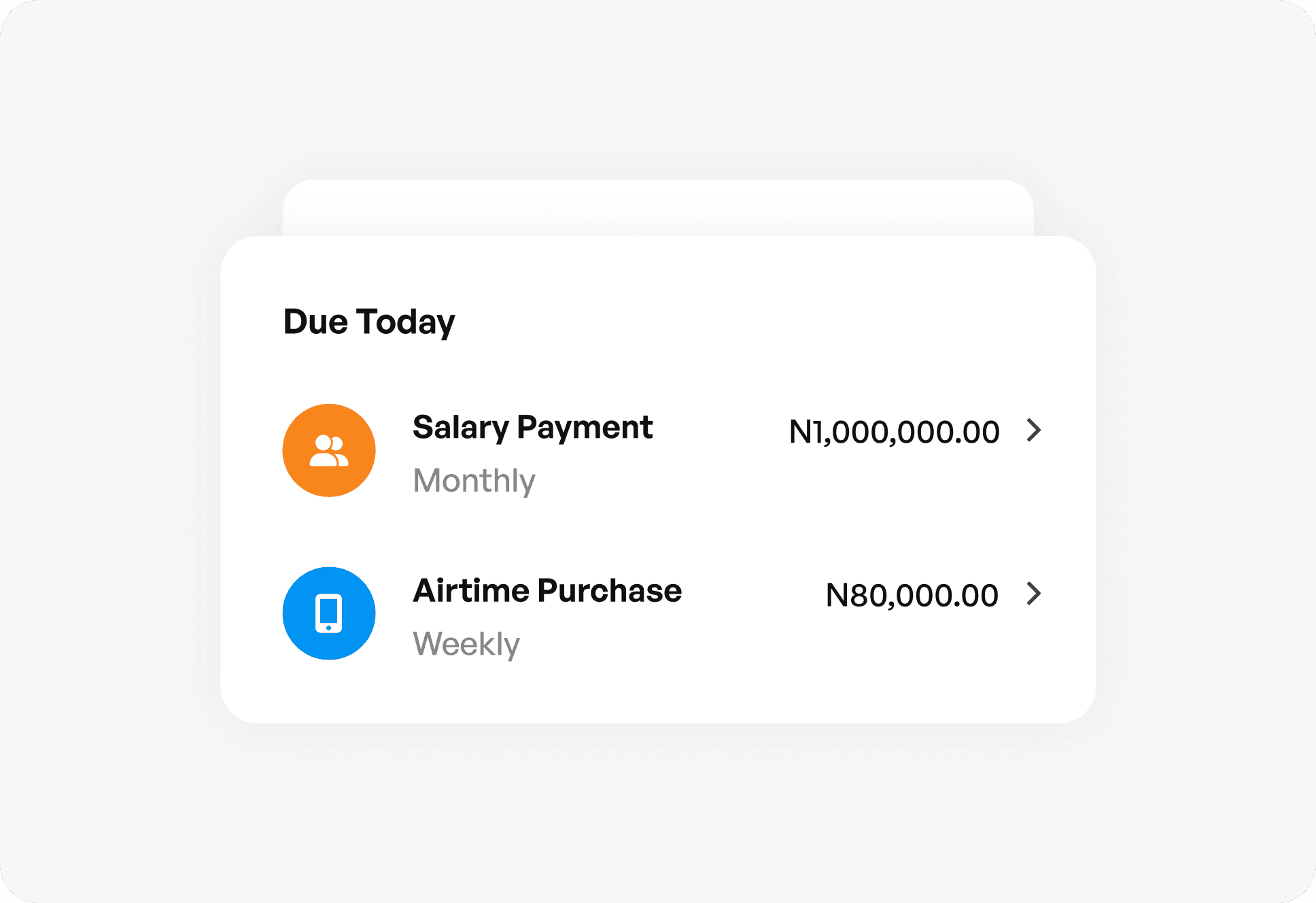Click the word 'Due' in the heading
Screen dimensions: 1316x903
(315, 322)
